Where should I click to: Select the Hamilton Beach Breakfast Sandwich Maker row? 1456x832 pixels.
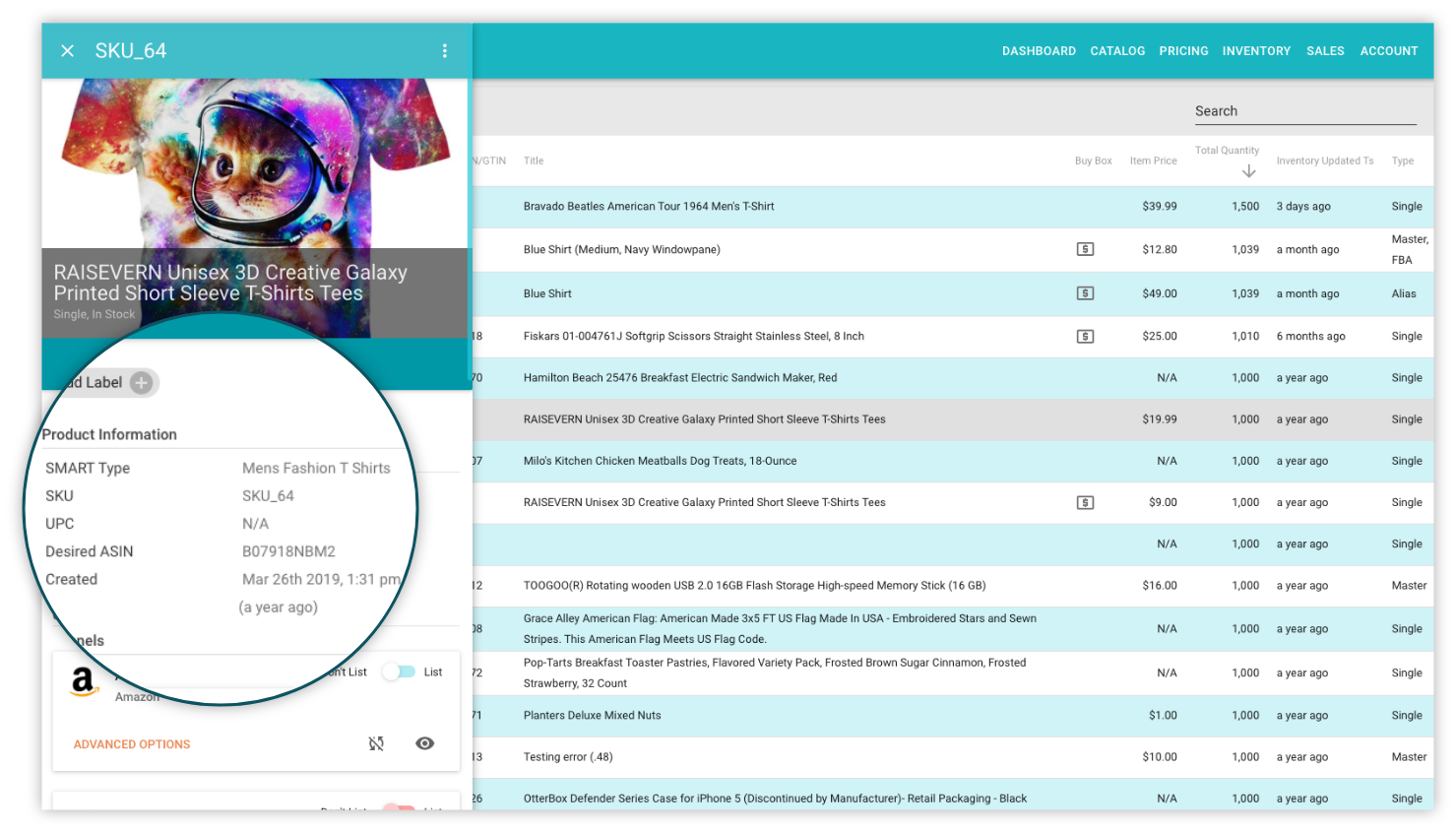952,378
